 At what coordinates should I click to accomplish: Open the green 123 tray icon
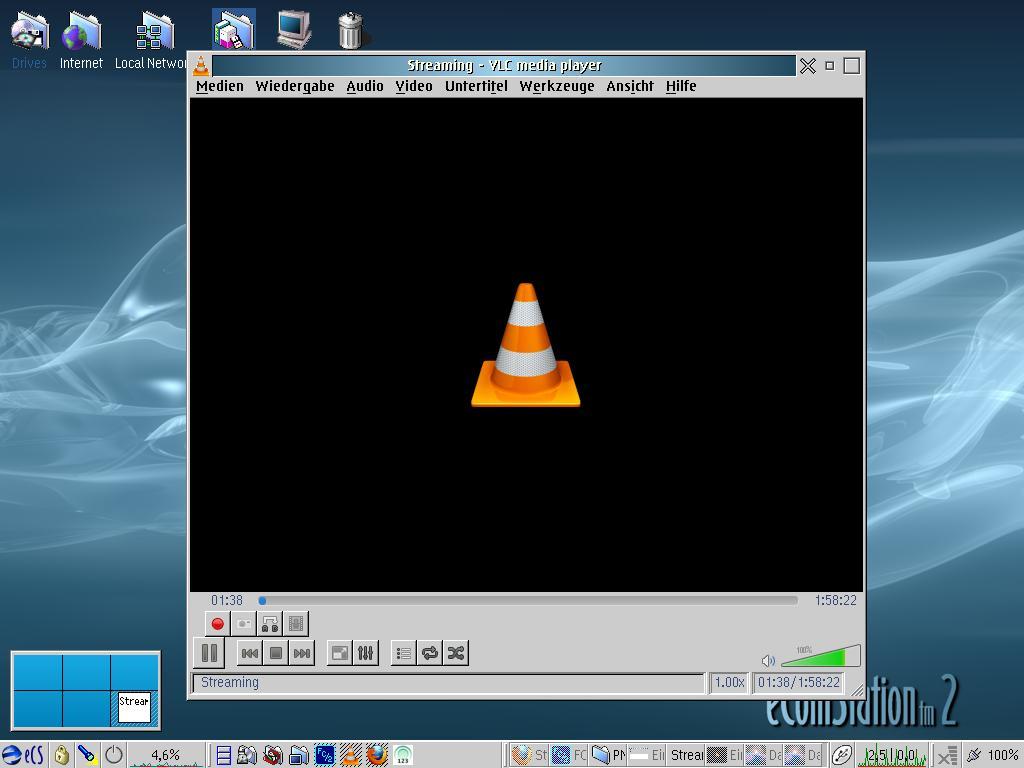pyautogui.click(x=403, y=756)
